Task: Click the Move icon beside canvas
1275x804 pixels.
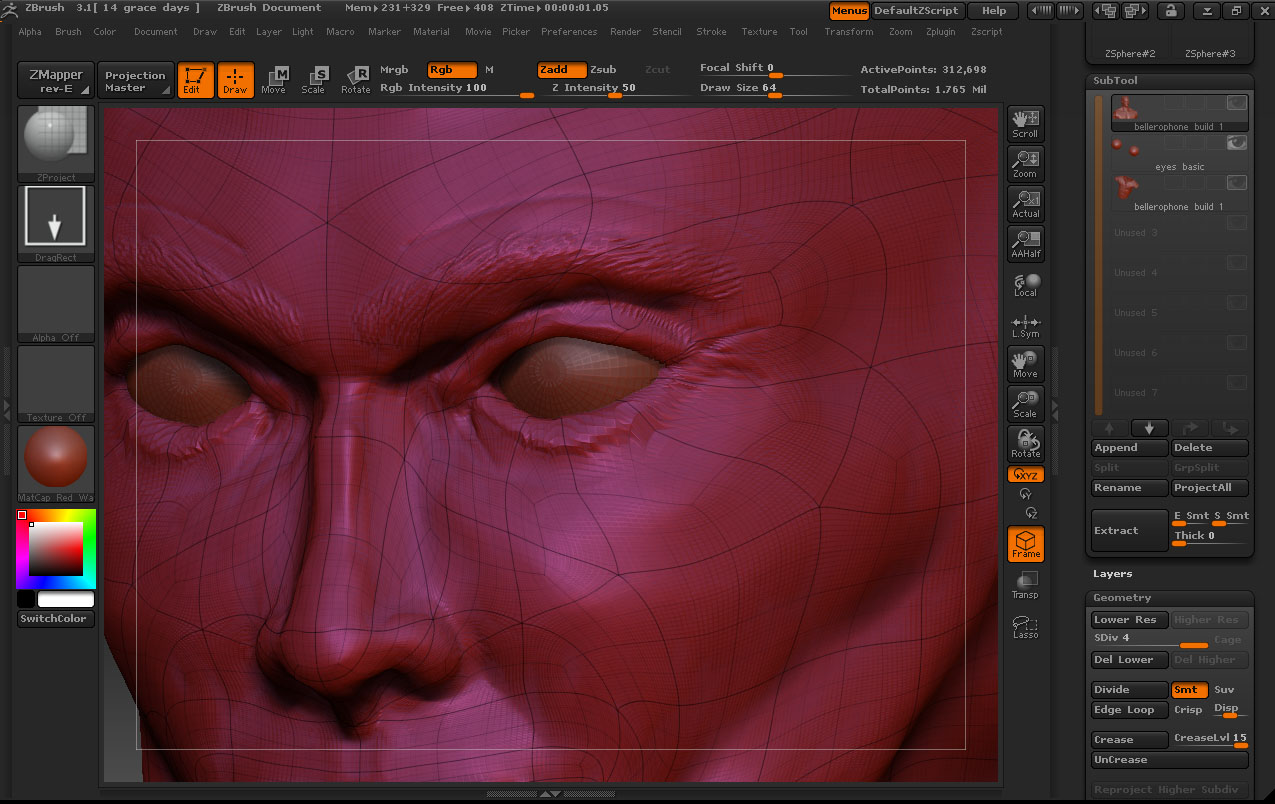Action: pyautogui.click(x=1025, y=364)
